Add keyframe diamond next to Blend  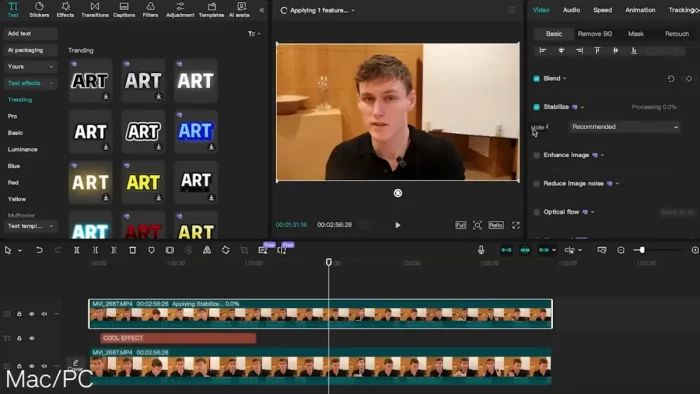click(x=689, y=79)
